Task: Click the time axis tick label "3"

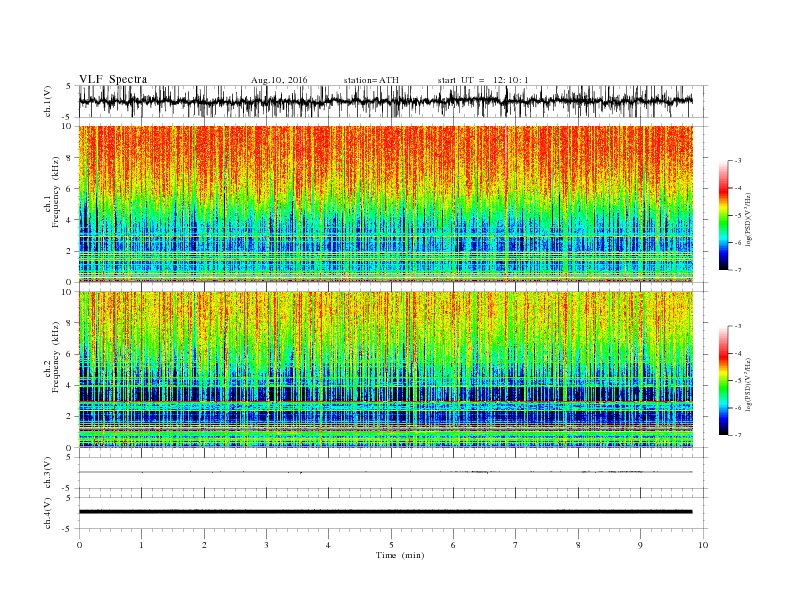Action: pyautogui.click(x=266, y=545)
